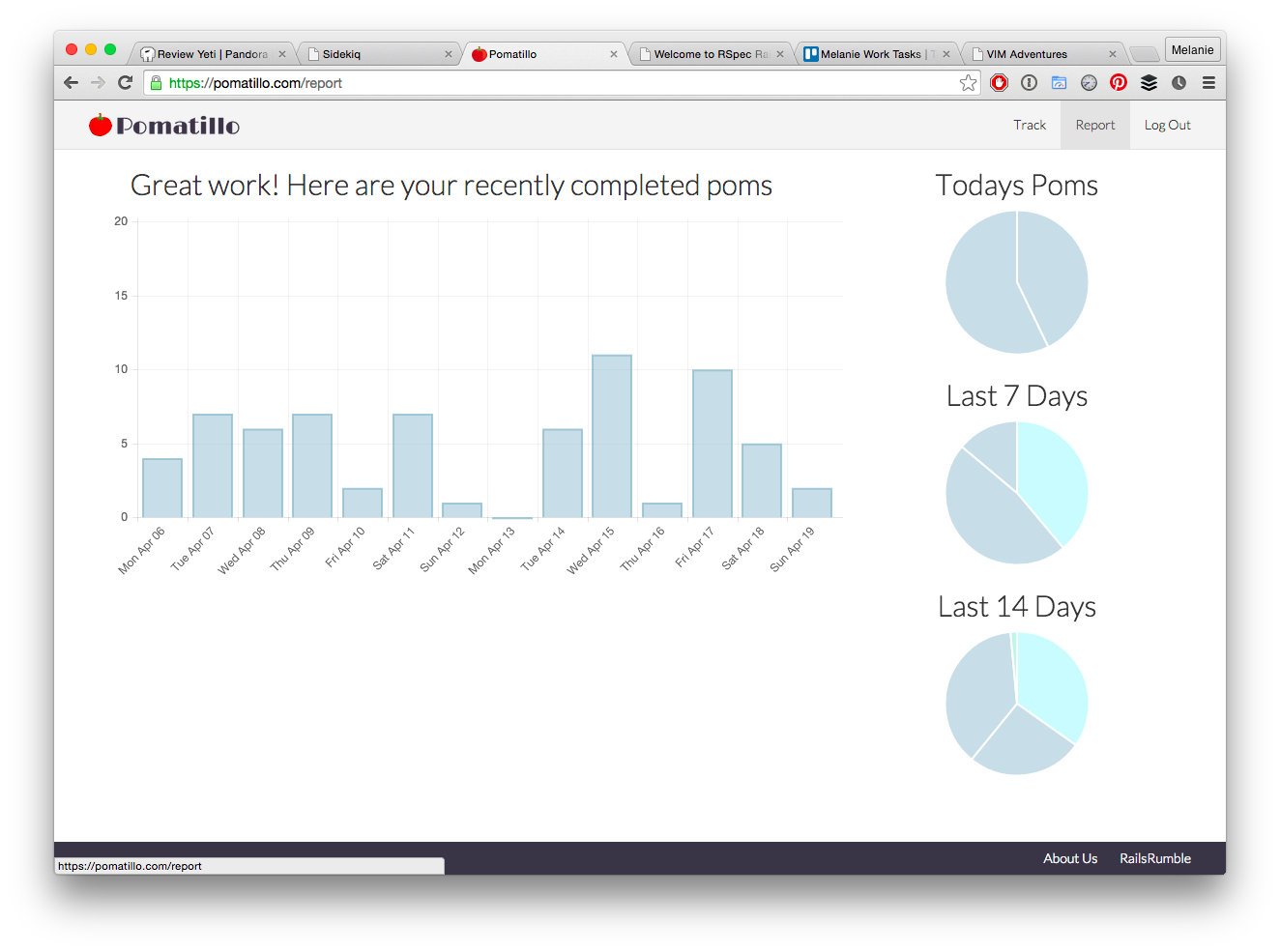Image resolution: width=1280 pixels, height=952 pixels.
Task: Click the Pinterest extension button
Action: point(1119,83)
